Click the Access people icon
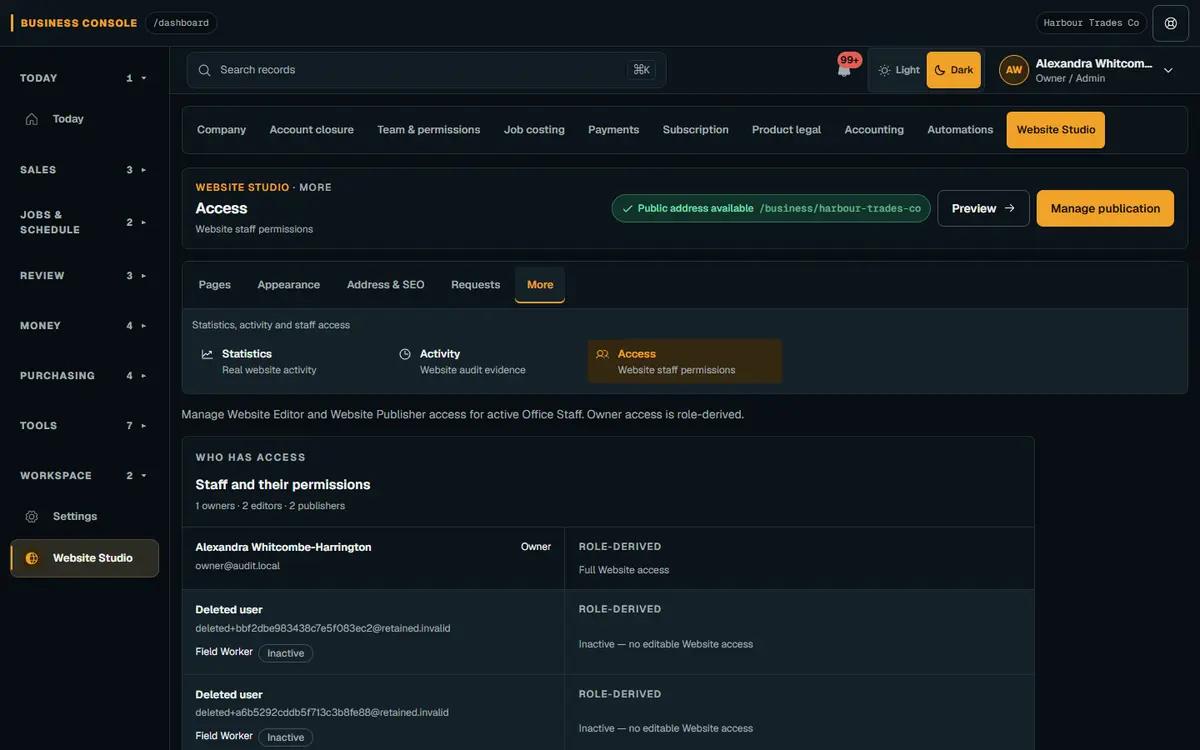Image resolution: width=1200 pixels, height=750 pixels. 602,354
